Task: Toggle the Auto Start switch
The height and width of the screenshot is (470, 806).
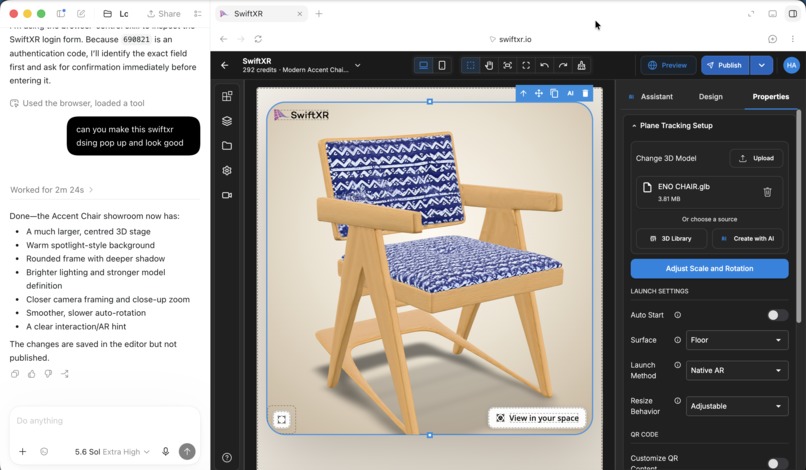Action: [x=777, y=315]
